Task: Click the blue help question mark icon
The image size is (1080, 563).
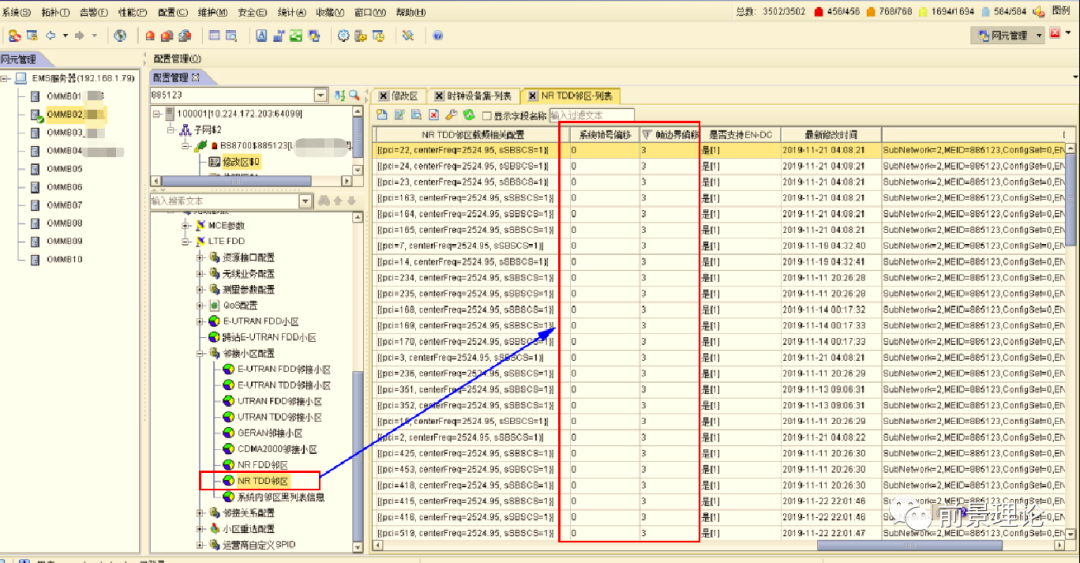Action: (437, 35)
